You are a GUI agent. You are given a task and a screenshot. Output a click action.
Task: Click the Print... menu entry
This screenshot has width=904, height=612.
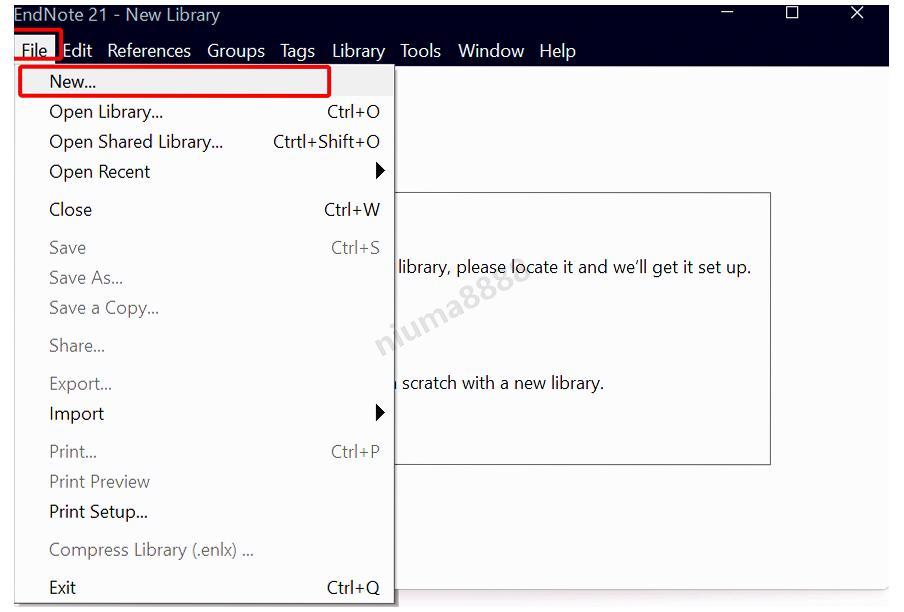205,451
